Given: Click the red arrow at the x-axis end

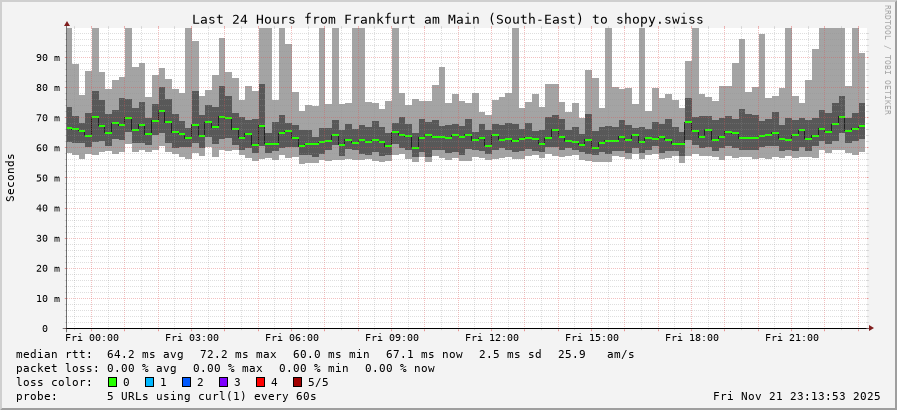Looking at the screenshot, I should point(870,328).
